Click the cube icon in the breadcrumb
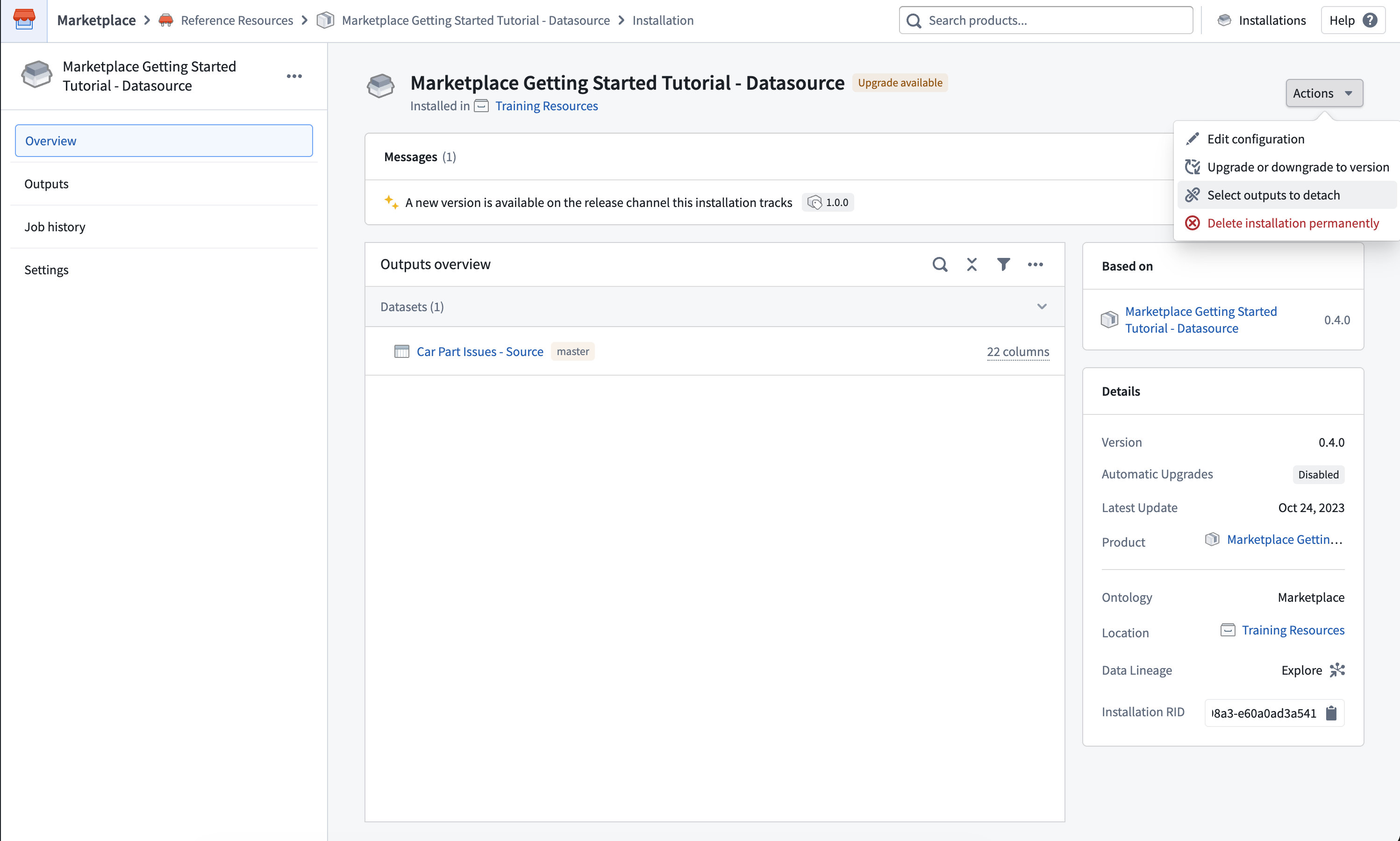1400x841 pixels. (x=325, y=21)
